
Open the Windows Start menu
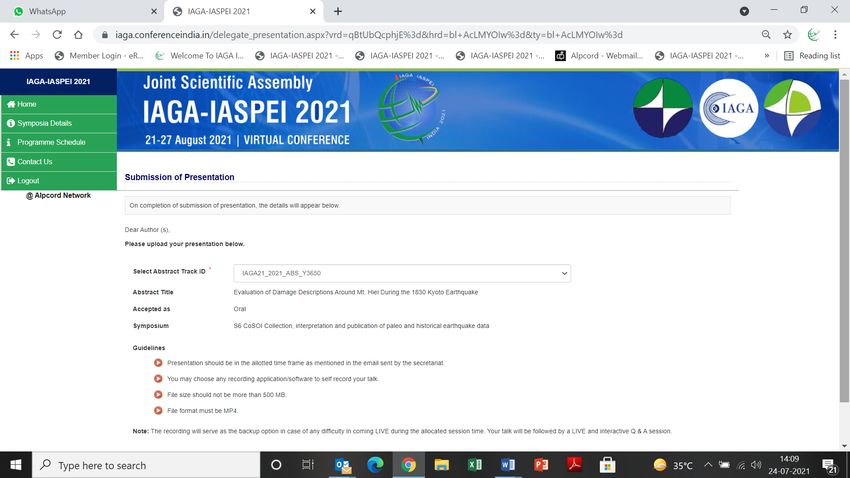(16, 465)
